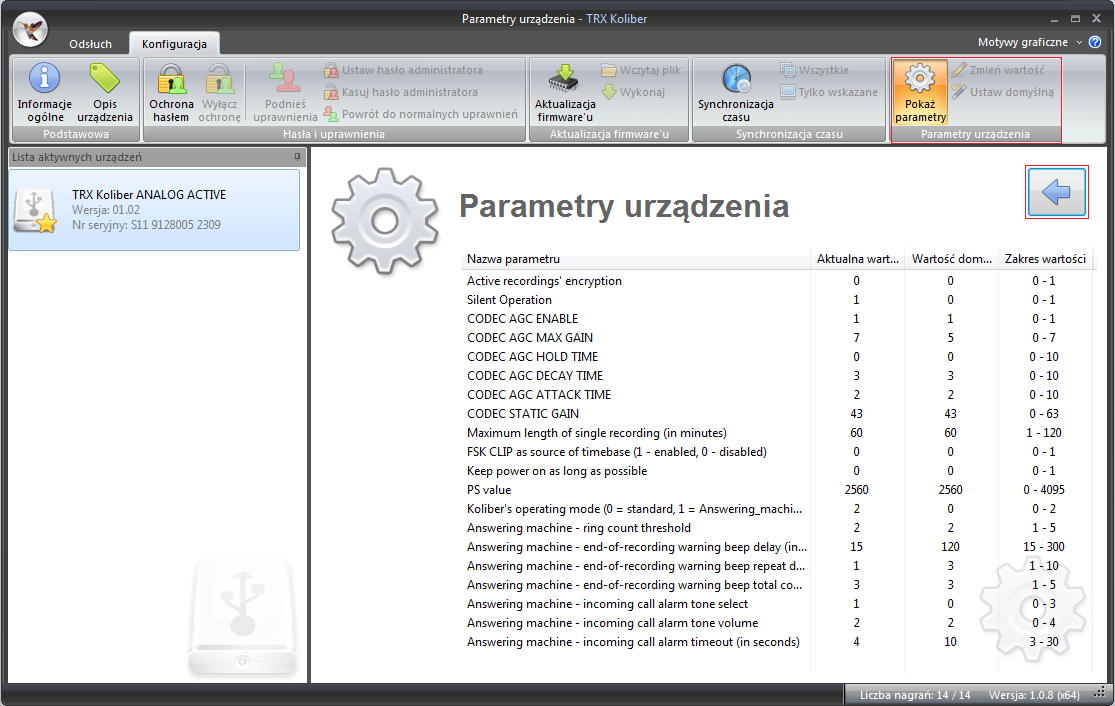Click Ustaw domyślną option
The width and height of the screenshot is (1115, 706).
click(1002, 92)
